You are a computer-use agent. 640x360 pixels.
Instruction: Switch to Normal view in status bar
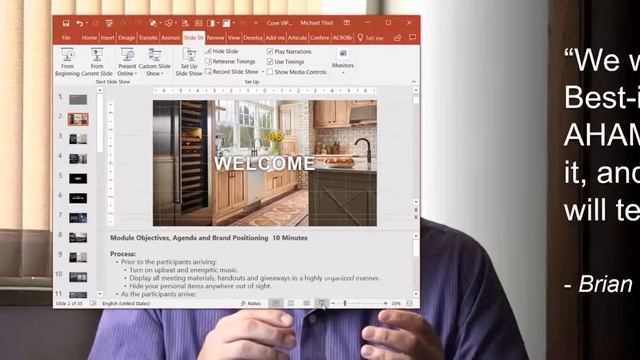click(x=276, y=303)
